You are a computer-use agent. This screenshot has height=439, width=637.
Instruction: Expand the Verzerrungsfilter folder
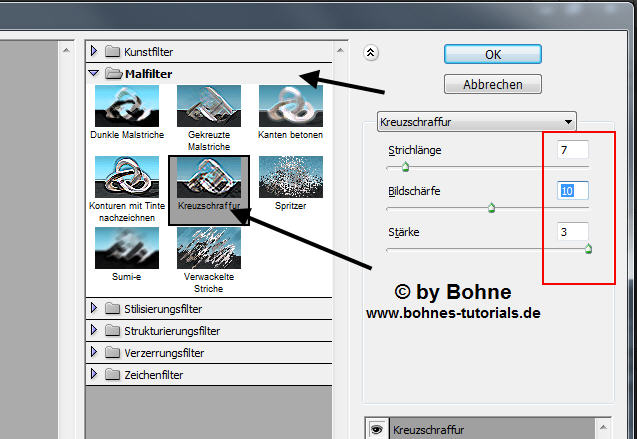95,353
